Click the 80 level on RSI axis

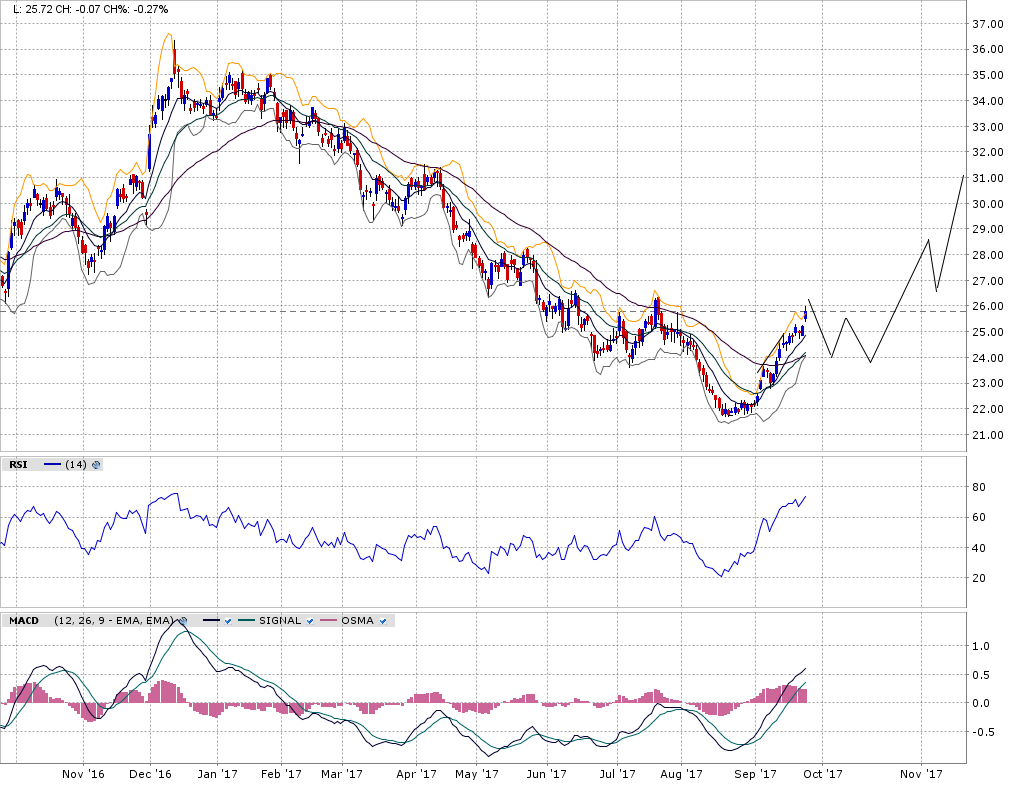pyautogui.click(x=981, y=487)
